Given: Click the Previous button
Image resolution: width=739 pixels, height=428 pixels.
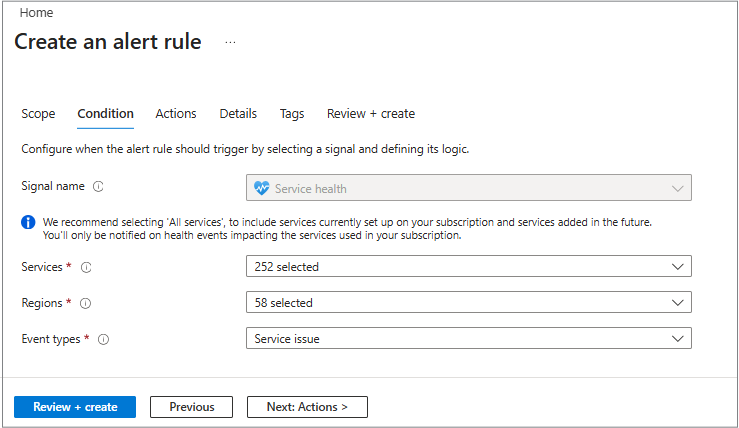Looking at the screenshot, I should (191, 407).
